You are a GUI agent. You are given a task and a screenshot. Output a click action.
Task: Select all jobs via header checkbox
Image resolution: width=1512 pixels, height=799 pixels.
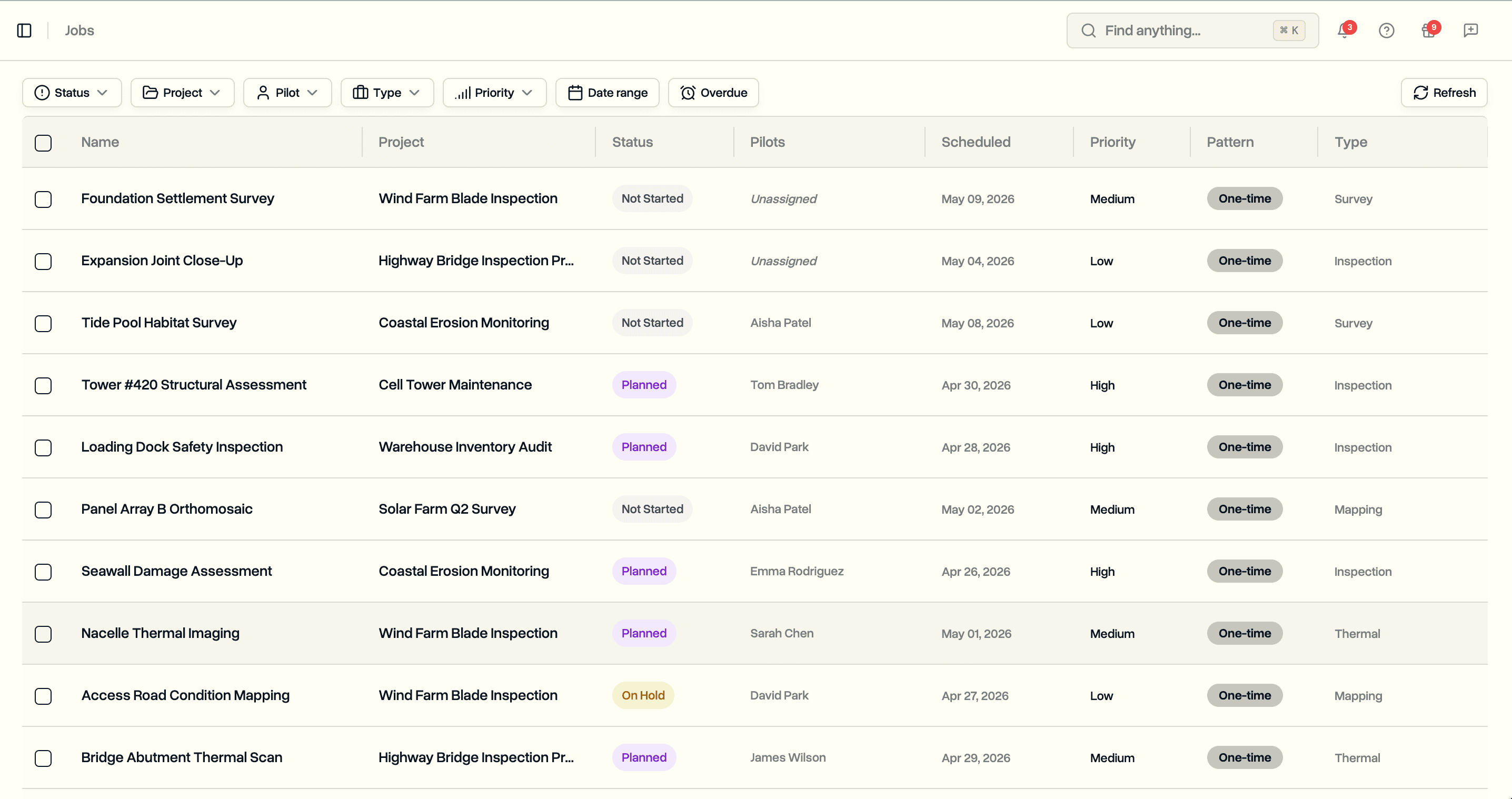43,143
